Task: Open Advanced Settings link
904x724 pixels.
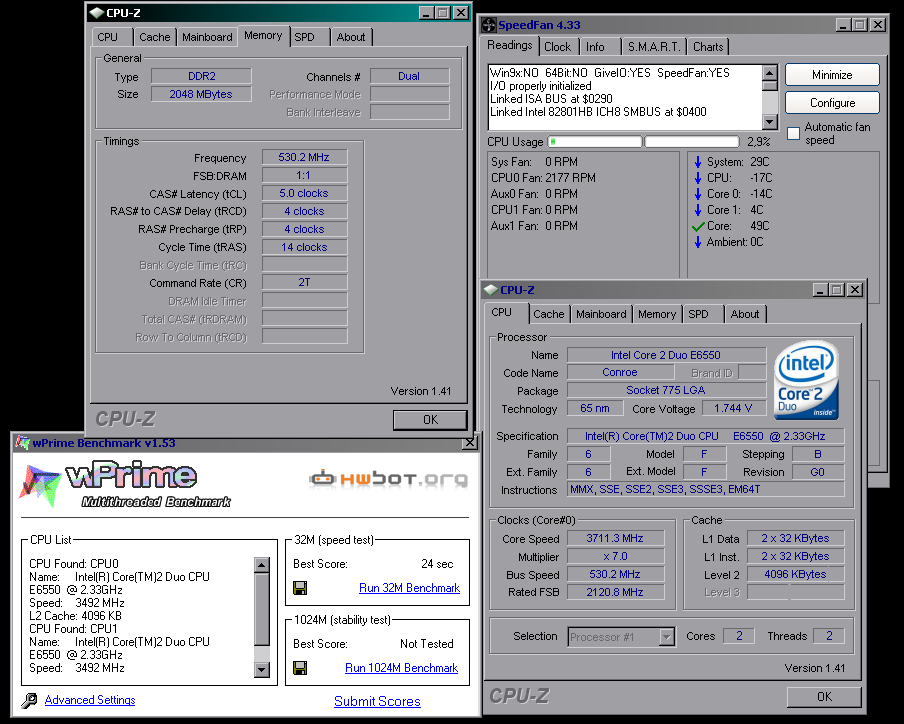Action: [90, 700]
